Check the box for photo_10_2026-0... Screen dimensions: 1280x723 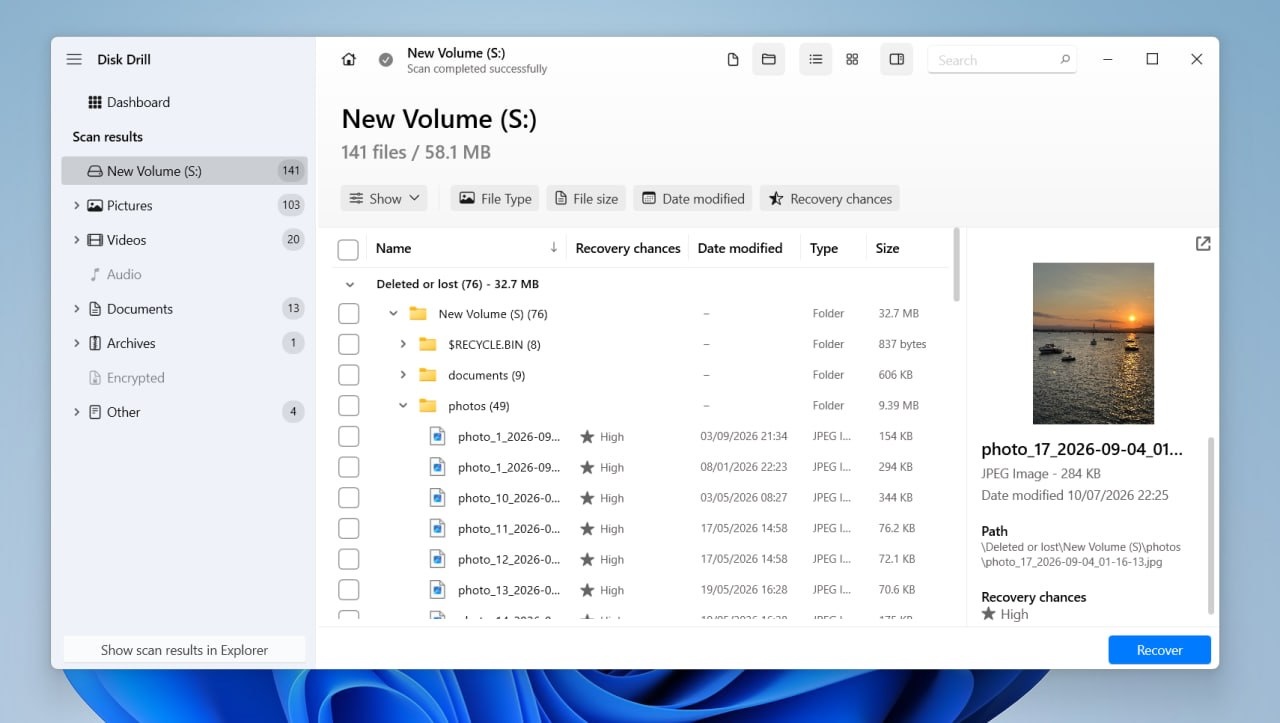[x=348, y=498]
